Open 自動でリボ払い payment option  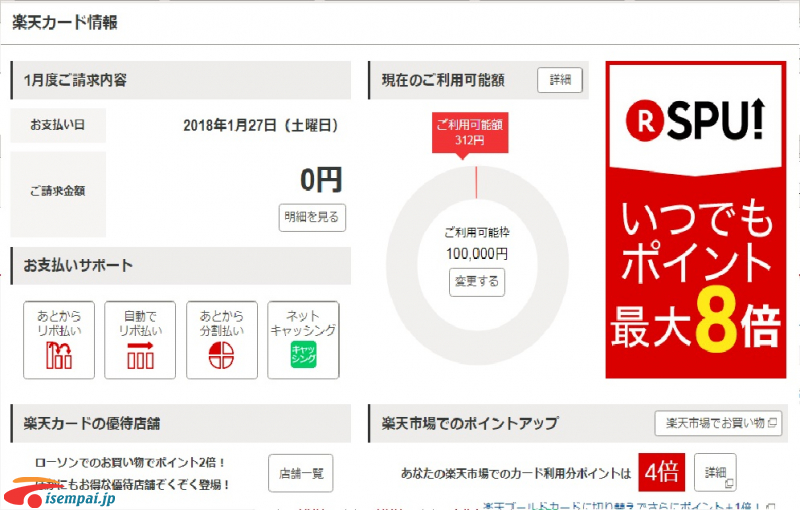point(140,340)
